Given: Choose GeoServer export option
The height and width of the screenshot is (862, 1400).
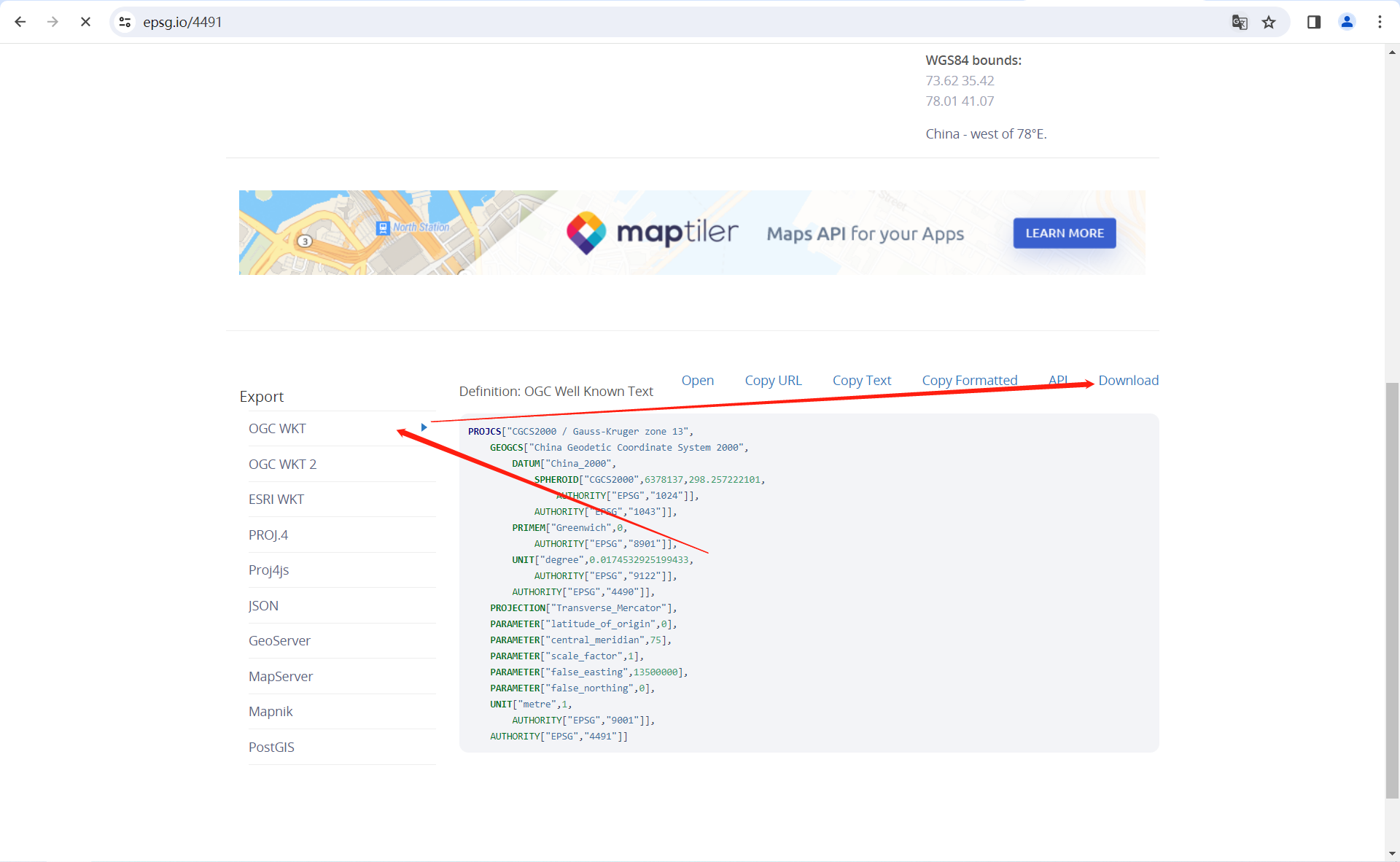Looking at the screenshot, I should click(x=279, y=640).
